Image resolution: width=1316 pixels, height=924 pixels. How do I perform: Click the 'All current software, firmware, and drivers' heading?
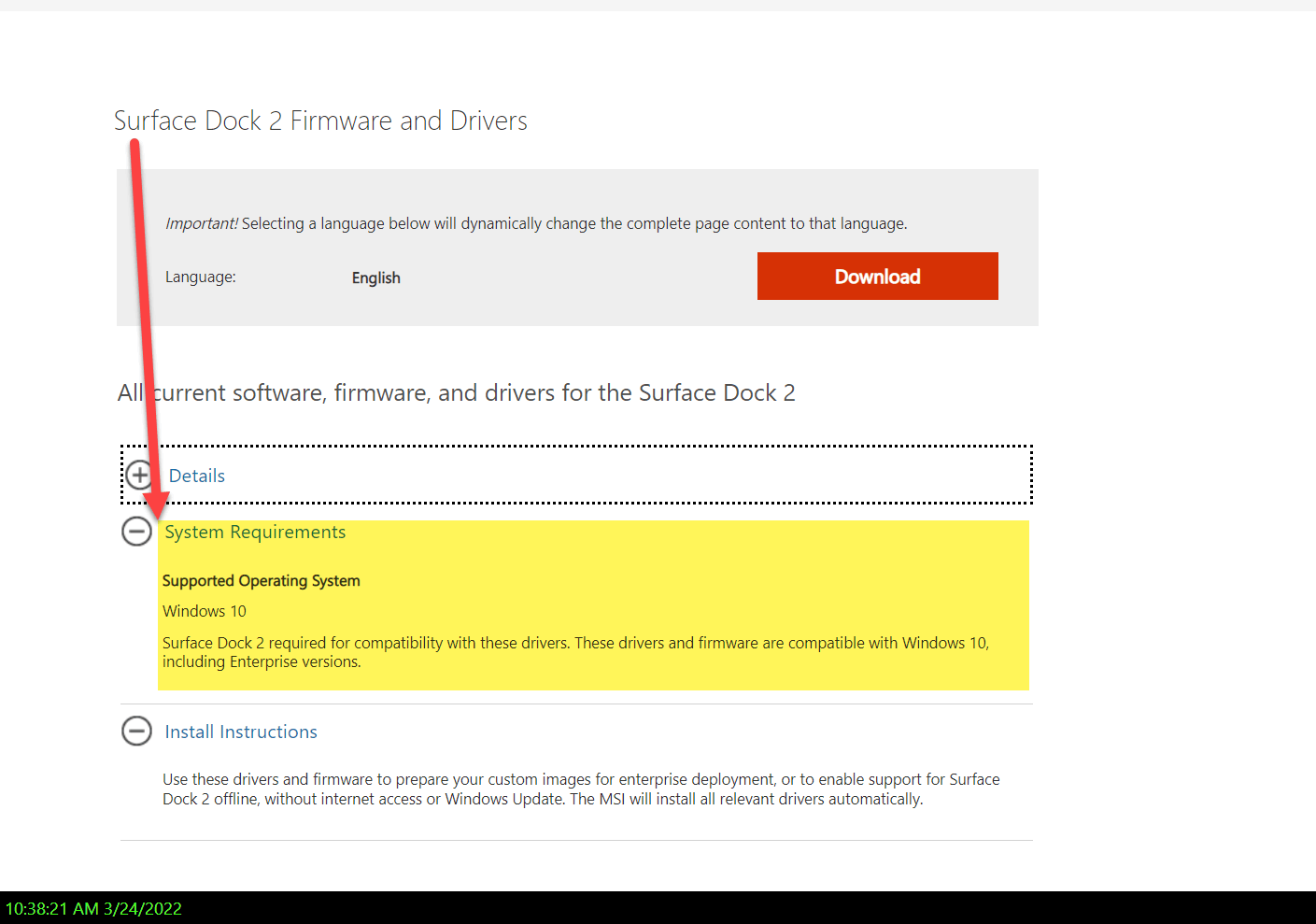pos(456,392)
